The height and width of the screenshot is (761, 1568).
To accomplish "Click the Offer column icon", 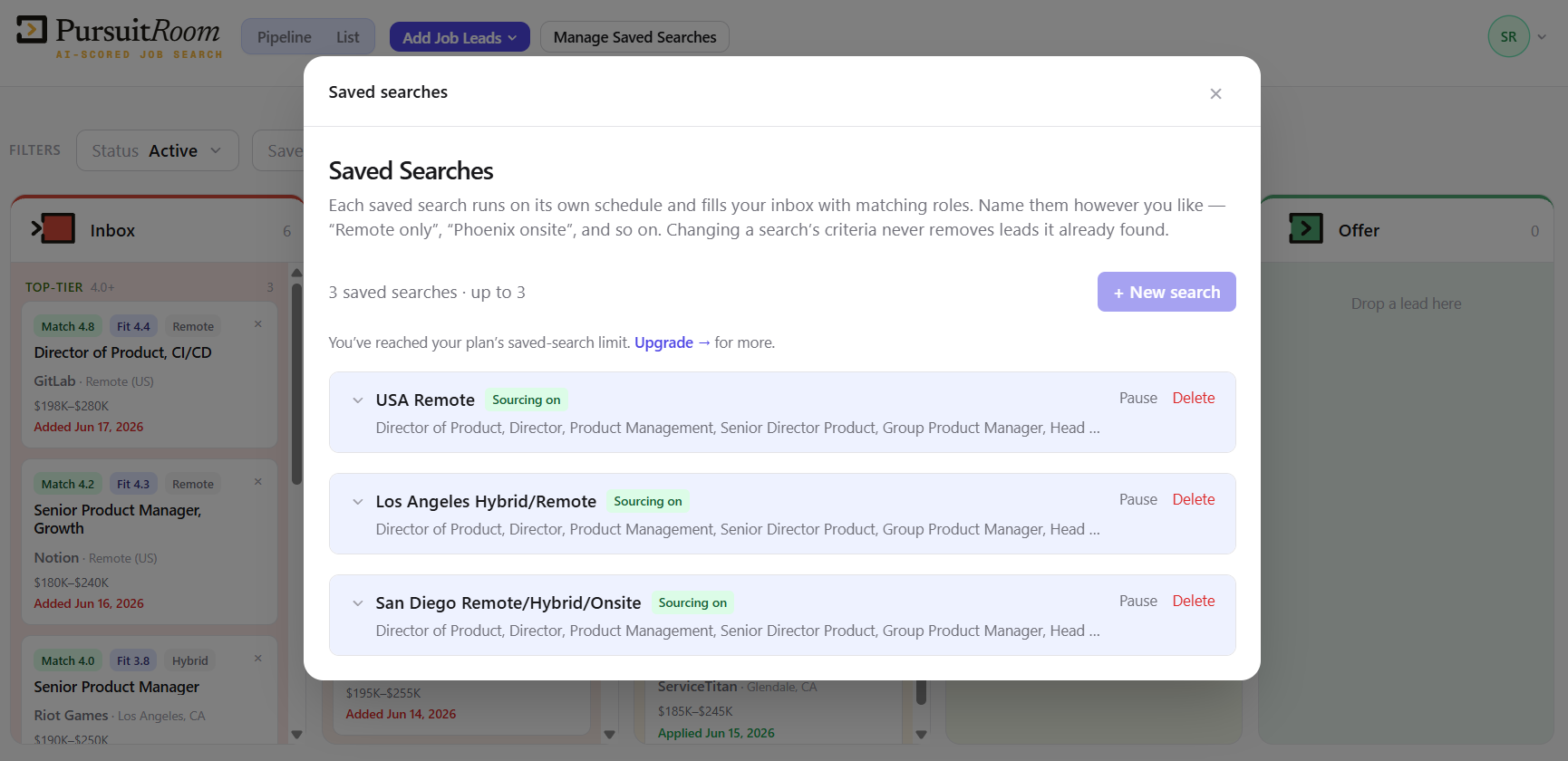I will point(1306,228).
